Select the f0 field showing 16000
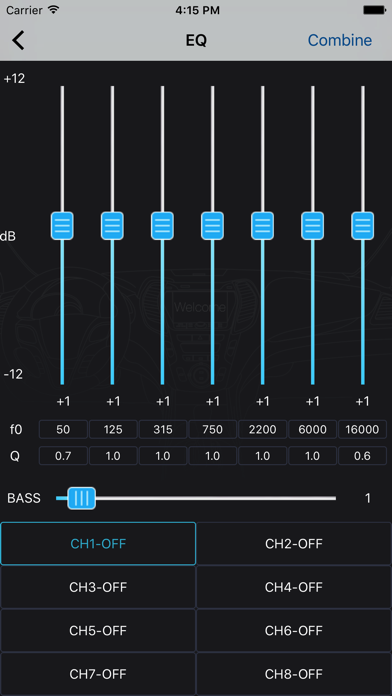 [362, 429]
